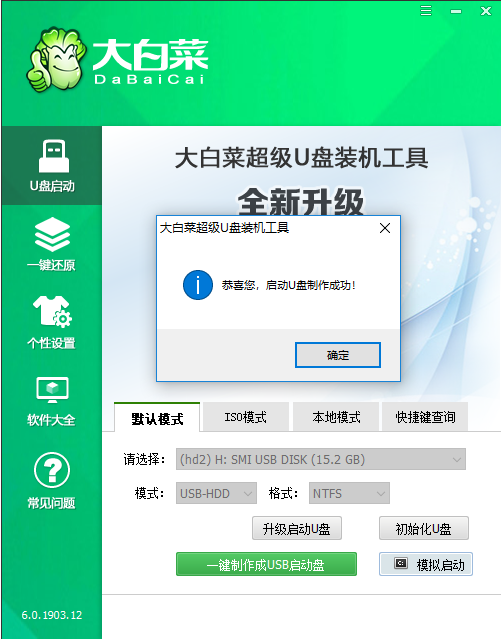Click the version number 6.0.1903.12
Screen dimensions: 501x639
(52, 615)
